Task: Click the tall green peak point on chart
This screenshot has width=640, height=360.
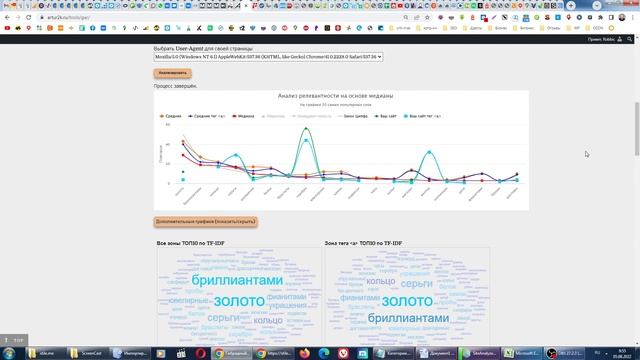Action: pos(306,129)
